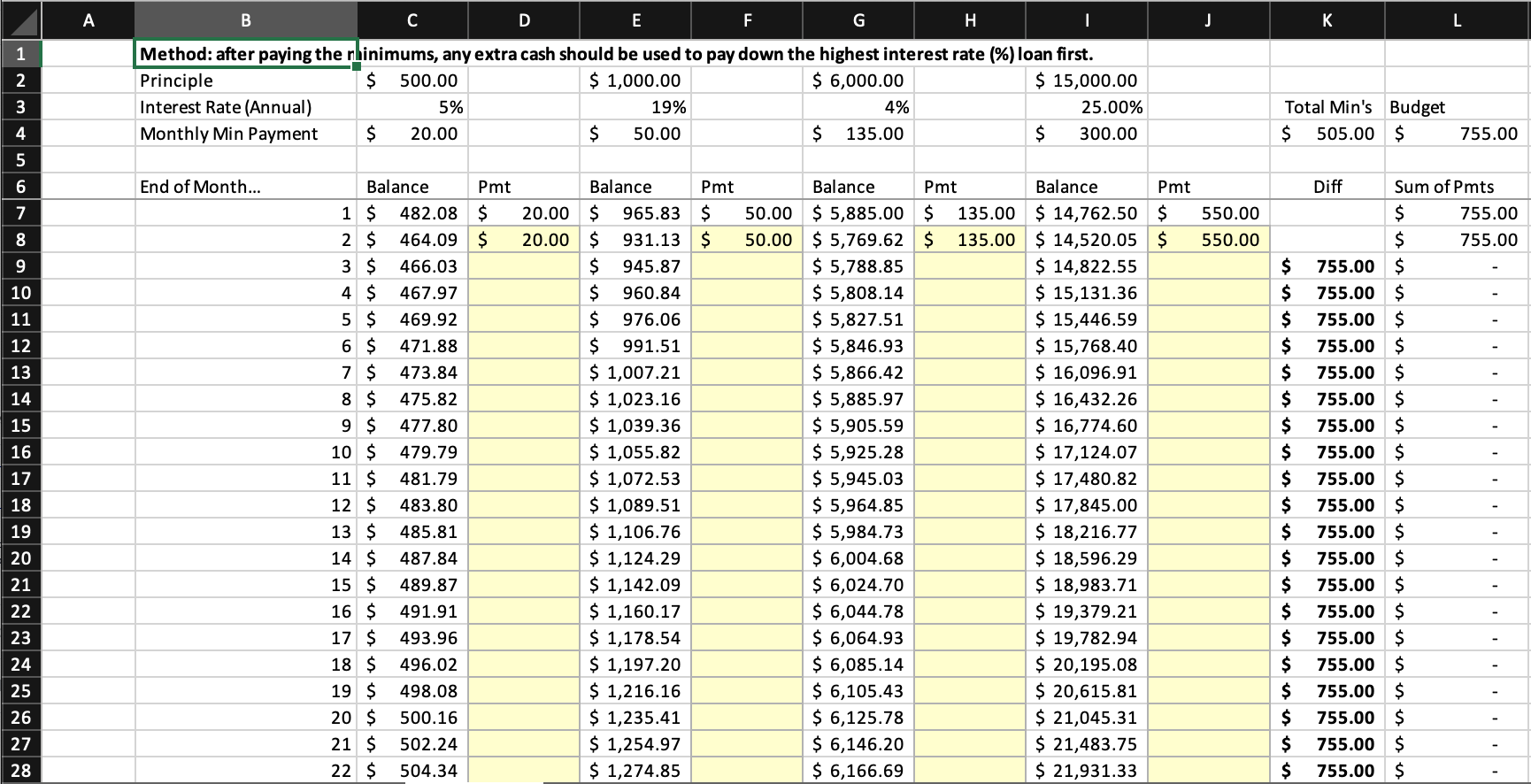Select the Total Min's value $ 505.00
This screenshot has width=1531, height=784.
1327,134
